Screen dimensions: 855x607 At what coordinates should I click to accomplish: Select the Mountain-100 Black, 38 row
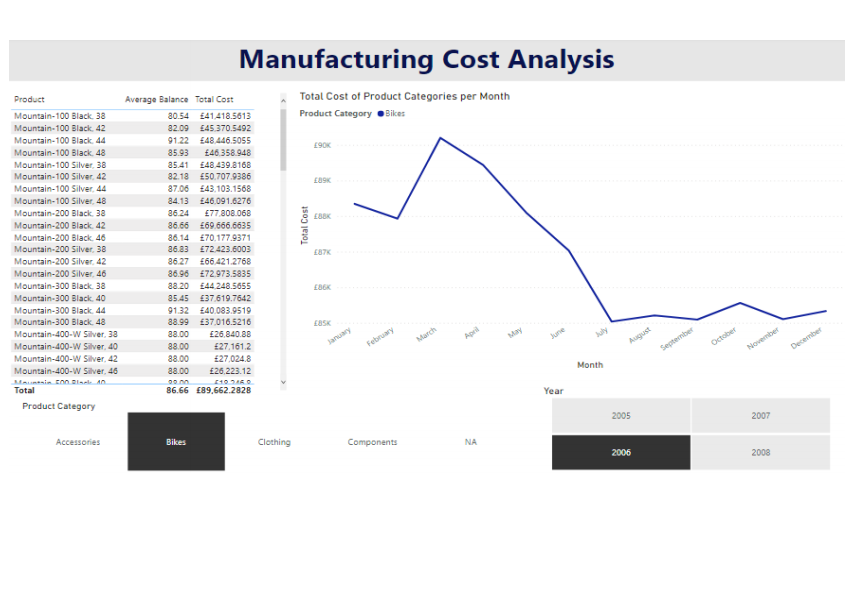(x=60, y=116)
